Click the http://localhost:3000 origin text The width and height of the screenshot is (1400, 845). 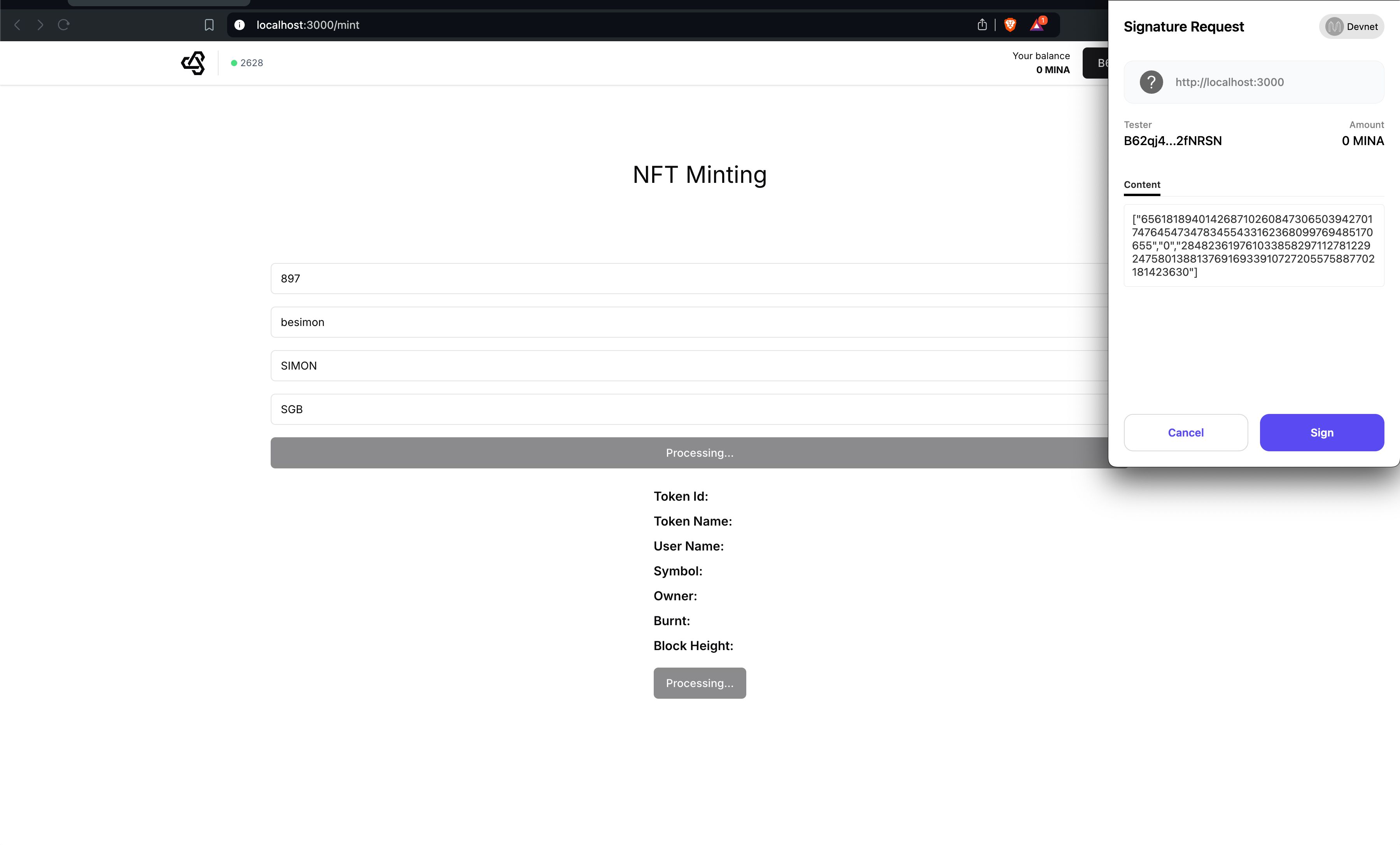(1230, 82)
